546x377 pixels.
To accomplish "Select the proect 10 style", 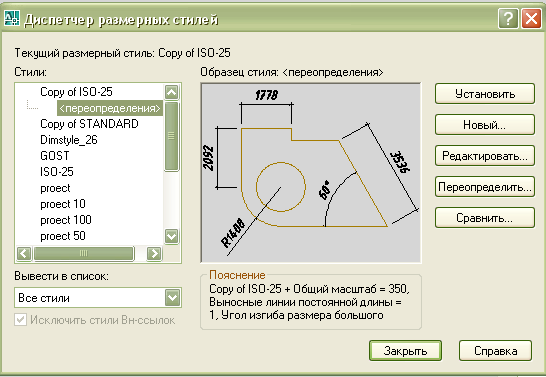I will point(63,204).
